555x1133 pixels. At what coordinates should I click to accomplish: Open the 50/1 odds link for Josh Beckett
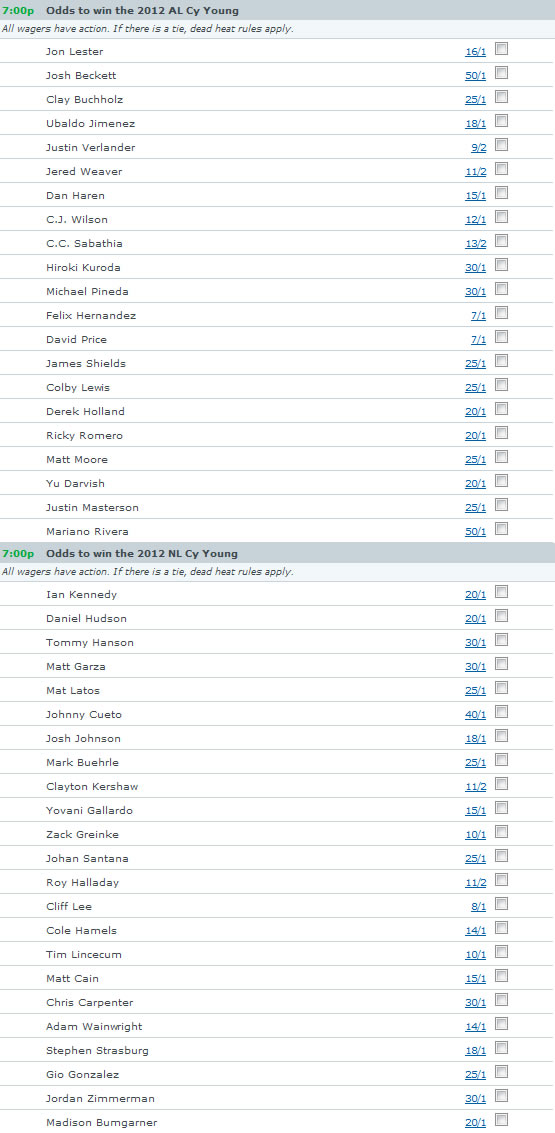point(476,76)
